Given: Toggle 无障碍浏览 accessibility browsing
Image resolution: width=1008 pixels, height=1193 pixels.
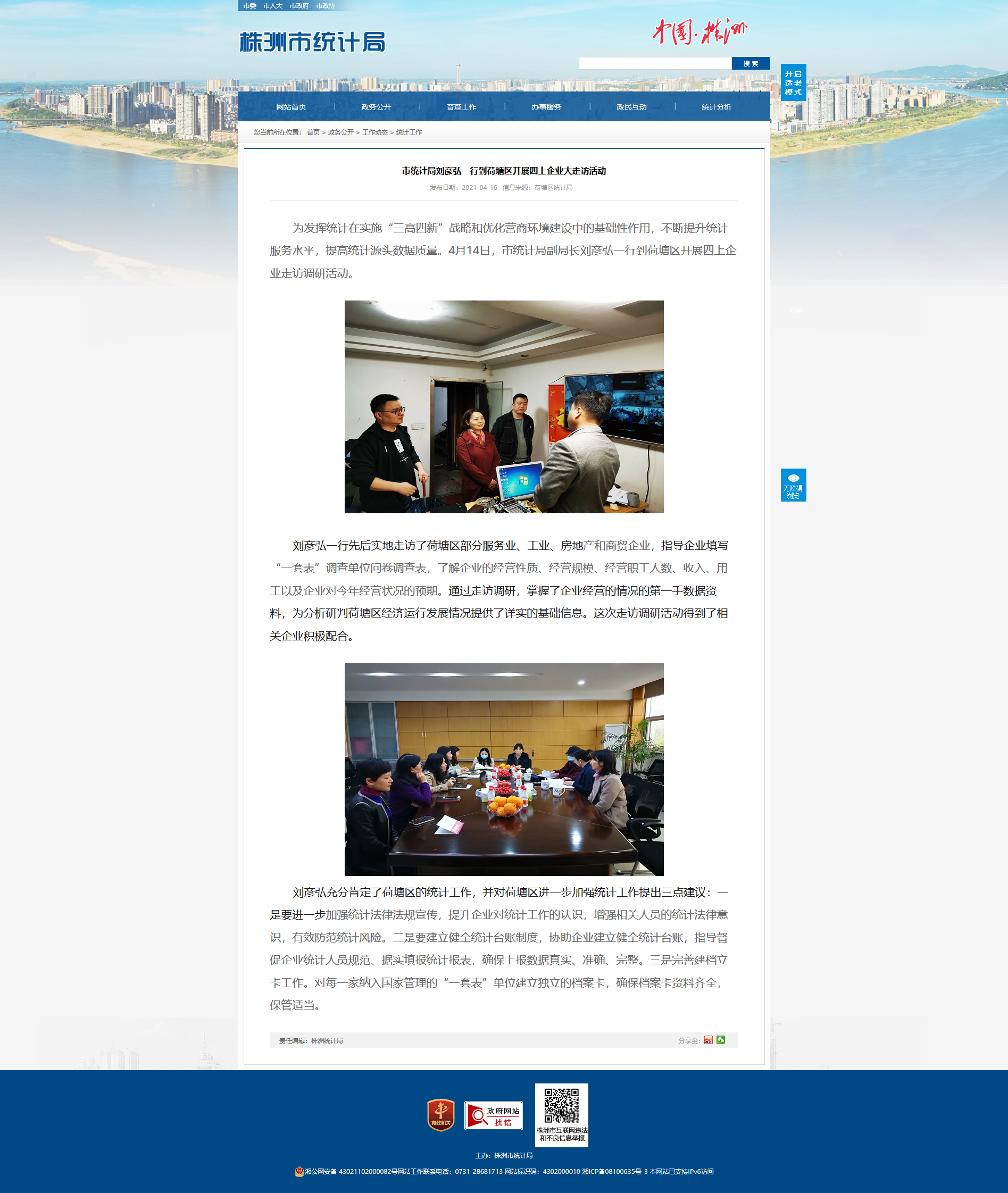Looking at the screenshot, I should point(793,485).
